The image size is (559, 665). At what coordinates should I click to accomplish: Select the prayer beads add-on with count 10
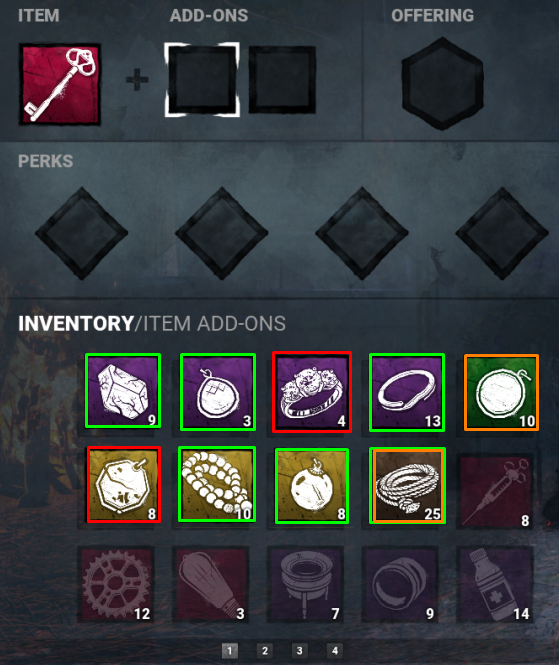217,484
